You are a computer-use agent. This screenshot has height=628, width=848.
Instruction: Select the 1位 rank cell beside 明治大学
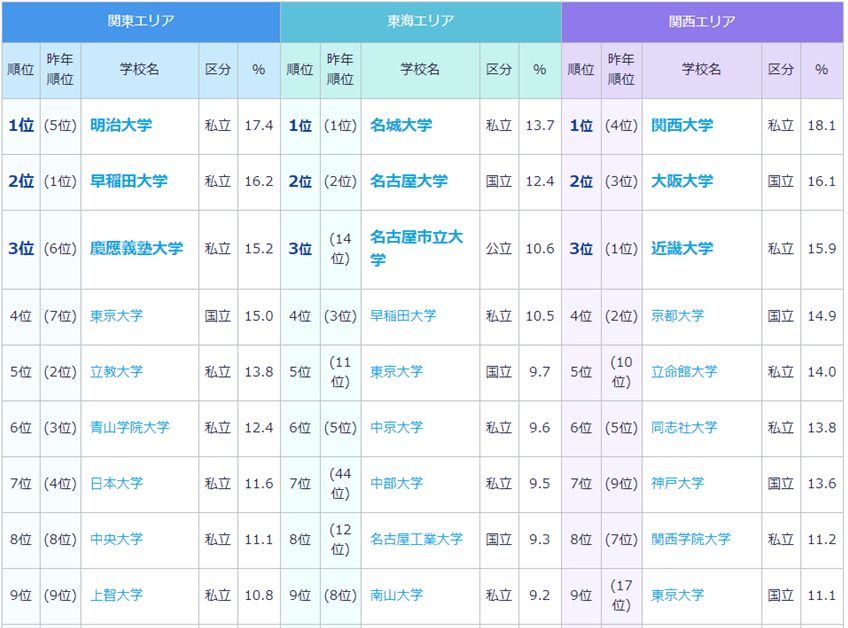point(21,125)
